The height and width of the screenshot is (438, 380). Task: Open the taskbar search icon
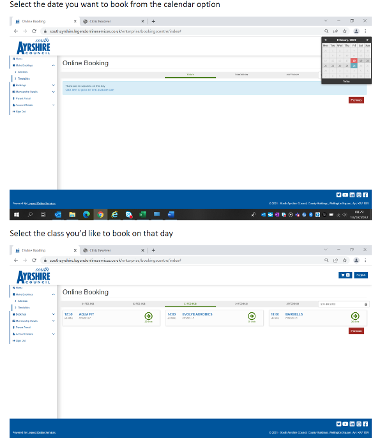30,214
